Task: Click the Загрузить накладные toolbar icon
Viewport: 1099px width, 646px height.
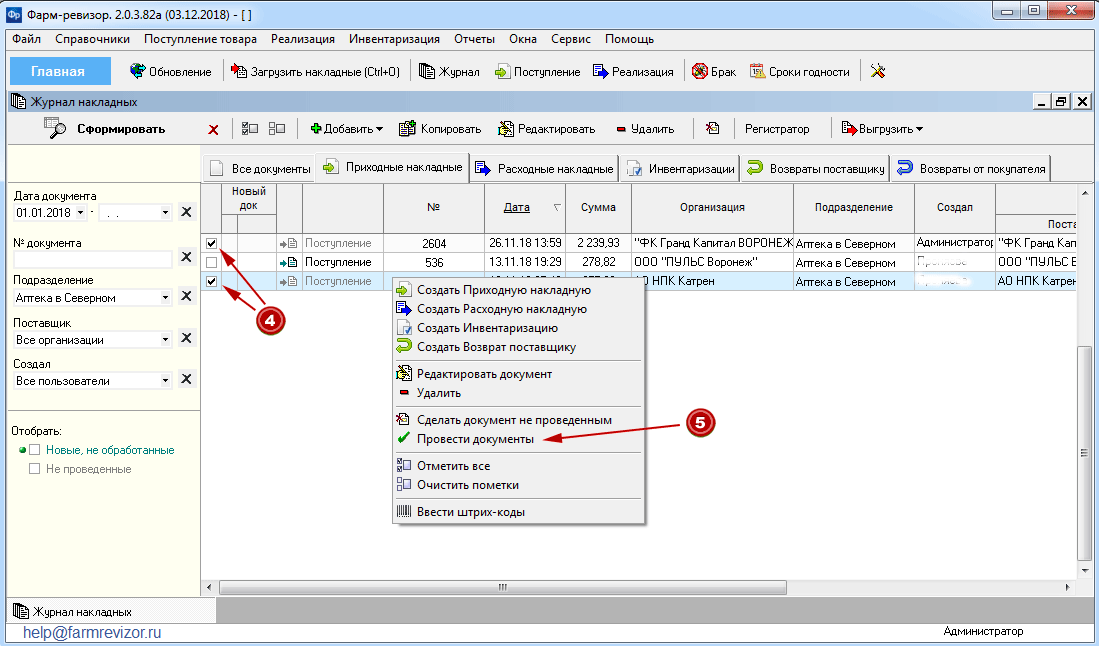Action: (x=239, y=71)
